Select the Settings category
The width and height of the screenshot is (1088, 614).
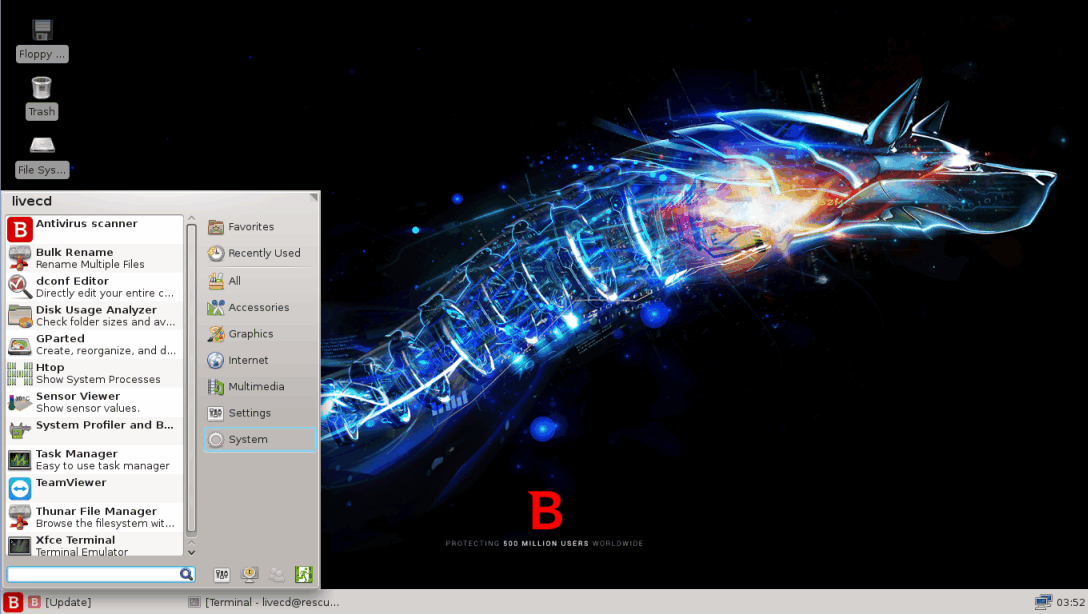[x=260, y=413]
